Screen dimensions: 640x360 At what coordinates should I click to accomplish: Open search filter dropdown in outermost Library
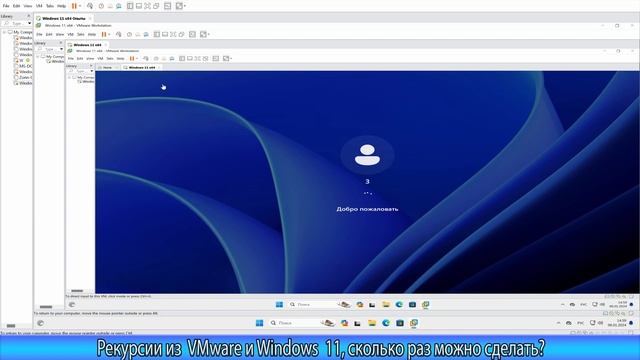click(x=29, y=24)
